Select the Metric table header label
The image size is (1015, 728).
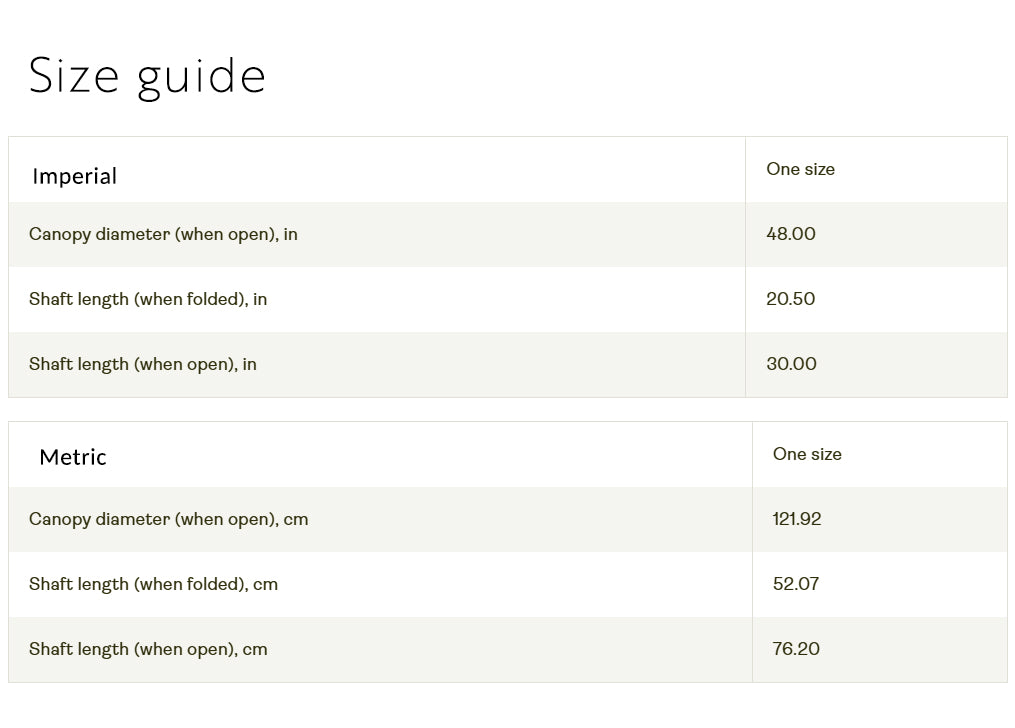(x=73, y=457)
